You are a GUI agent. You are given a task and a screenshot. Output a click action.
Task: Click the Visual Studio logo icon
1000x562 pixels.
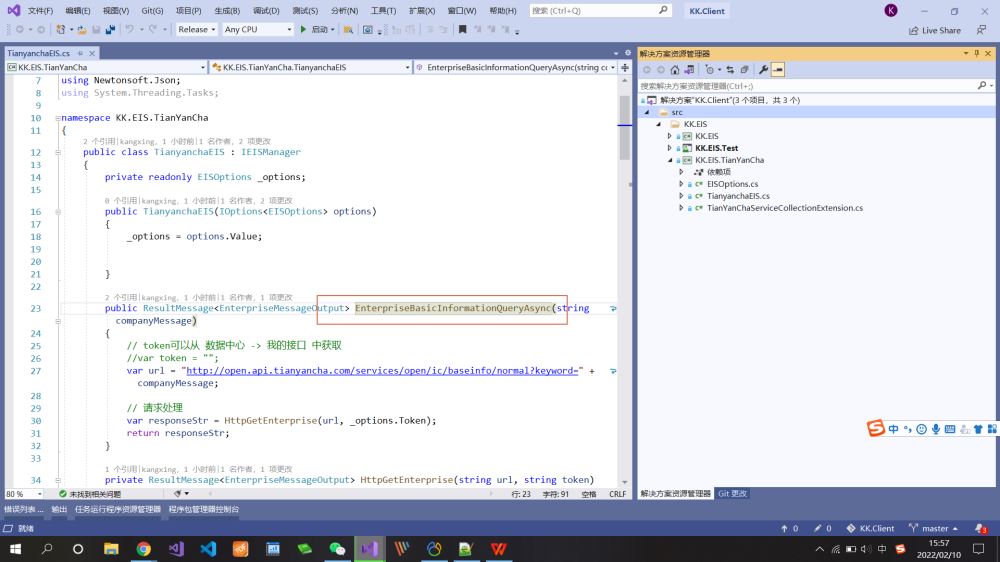13,10
